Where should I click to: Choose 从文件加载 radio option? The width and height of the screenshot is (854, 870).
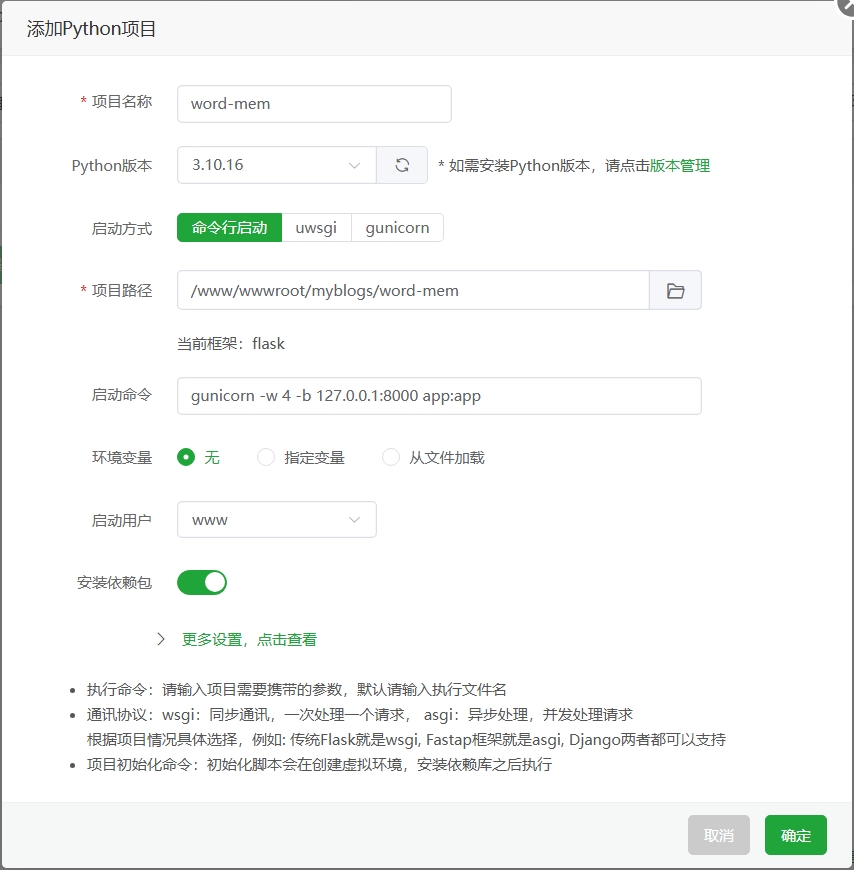point(391,457)
